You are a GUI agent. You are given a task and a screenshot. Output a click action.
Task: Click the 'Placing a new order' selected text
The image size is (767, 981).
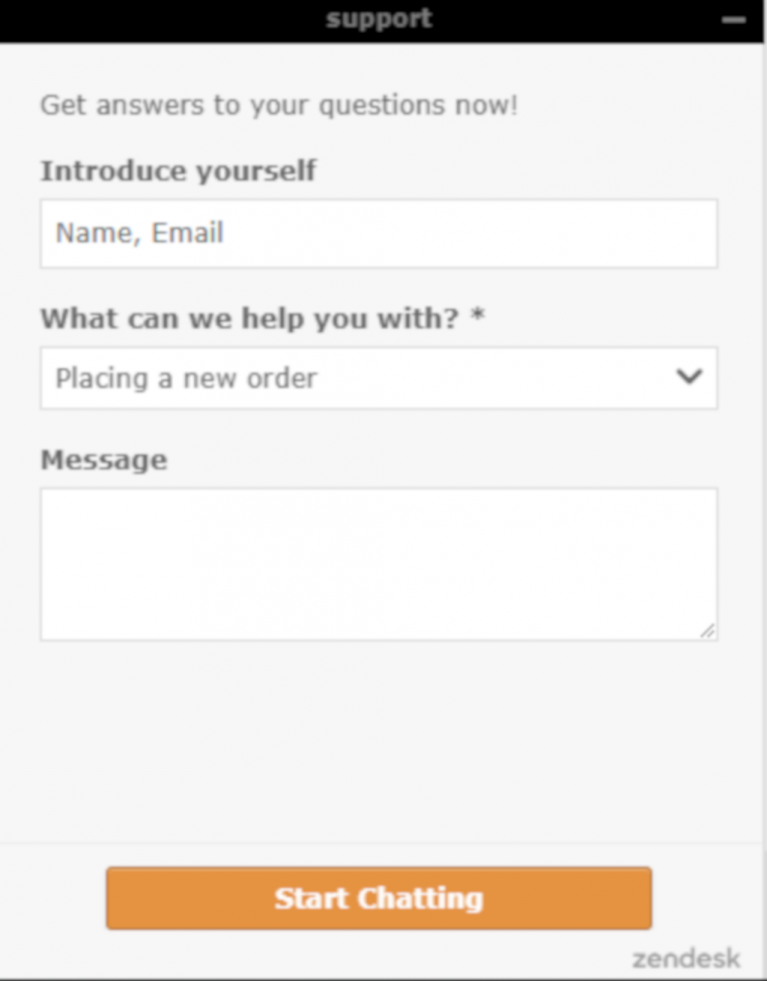(x=186, y=379)
